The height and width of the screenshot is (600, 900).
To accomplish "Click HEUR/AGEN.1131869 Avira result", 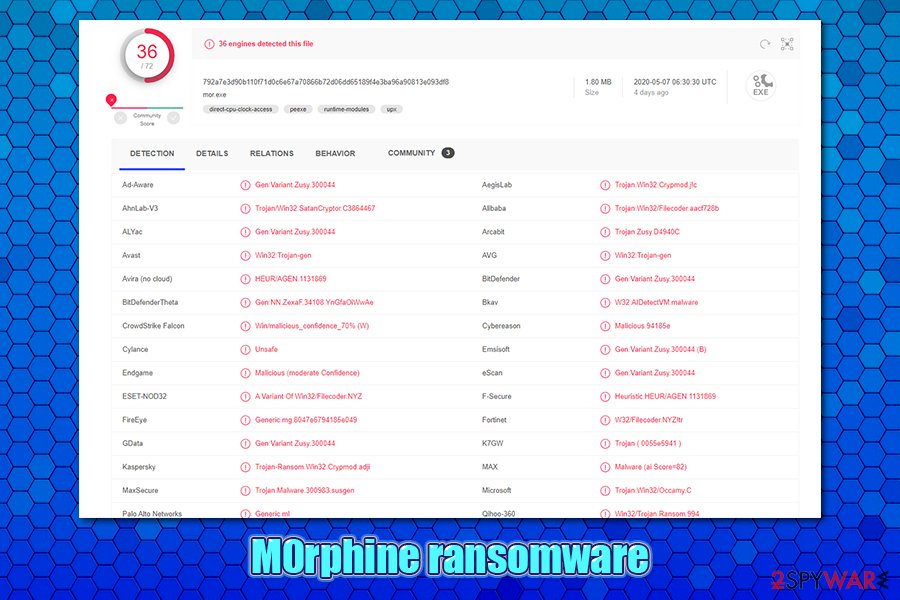I will click(x=290, y=279).
